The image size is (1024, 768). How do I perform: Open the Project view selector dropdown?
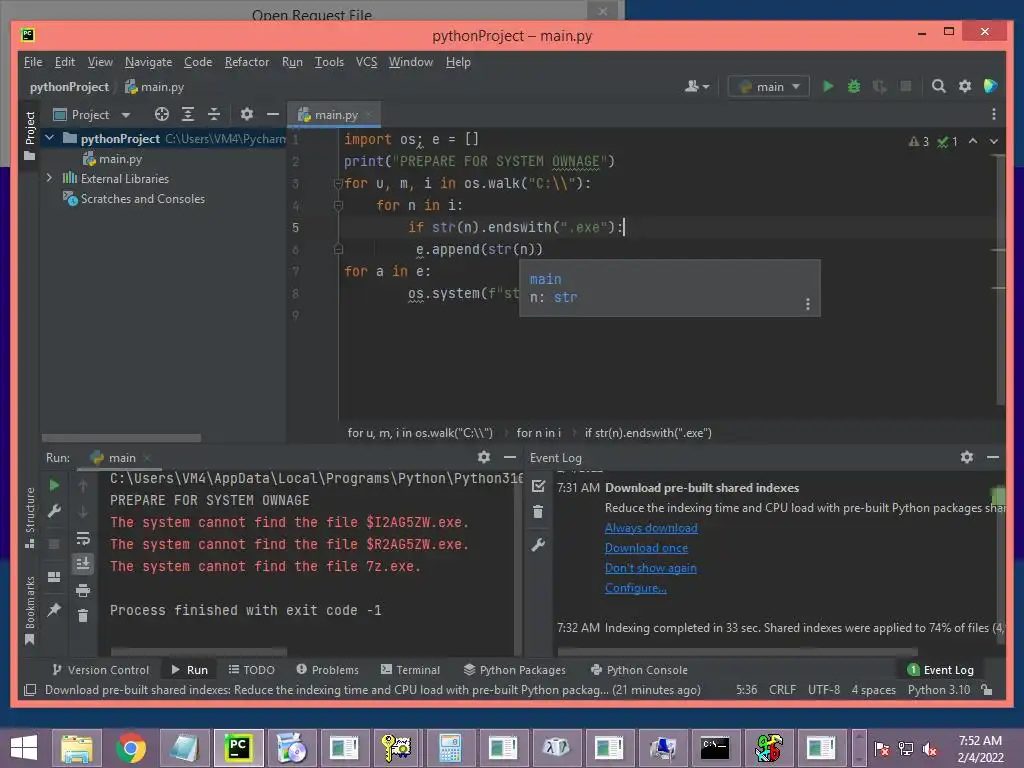[x=92, y=115]
